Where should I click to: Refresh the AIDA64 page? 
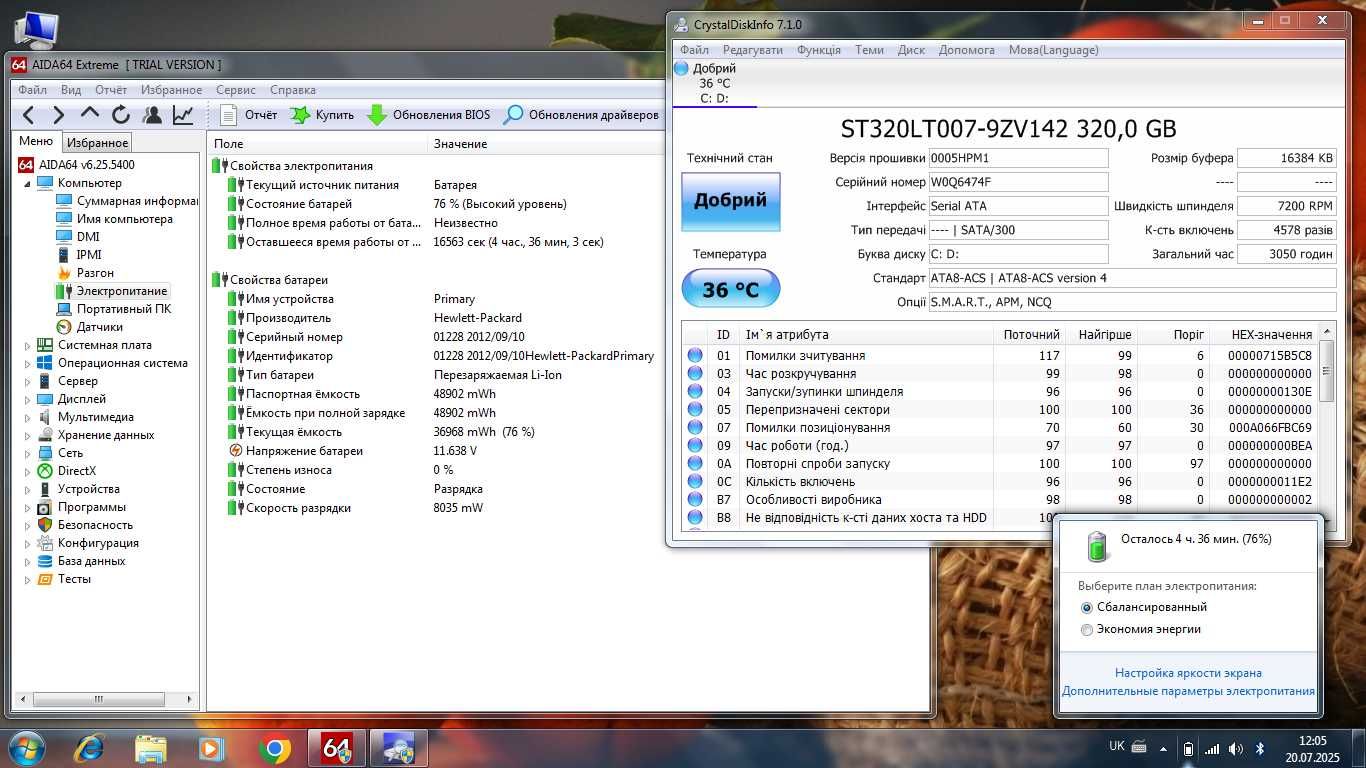(x=121, y=115)
